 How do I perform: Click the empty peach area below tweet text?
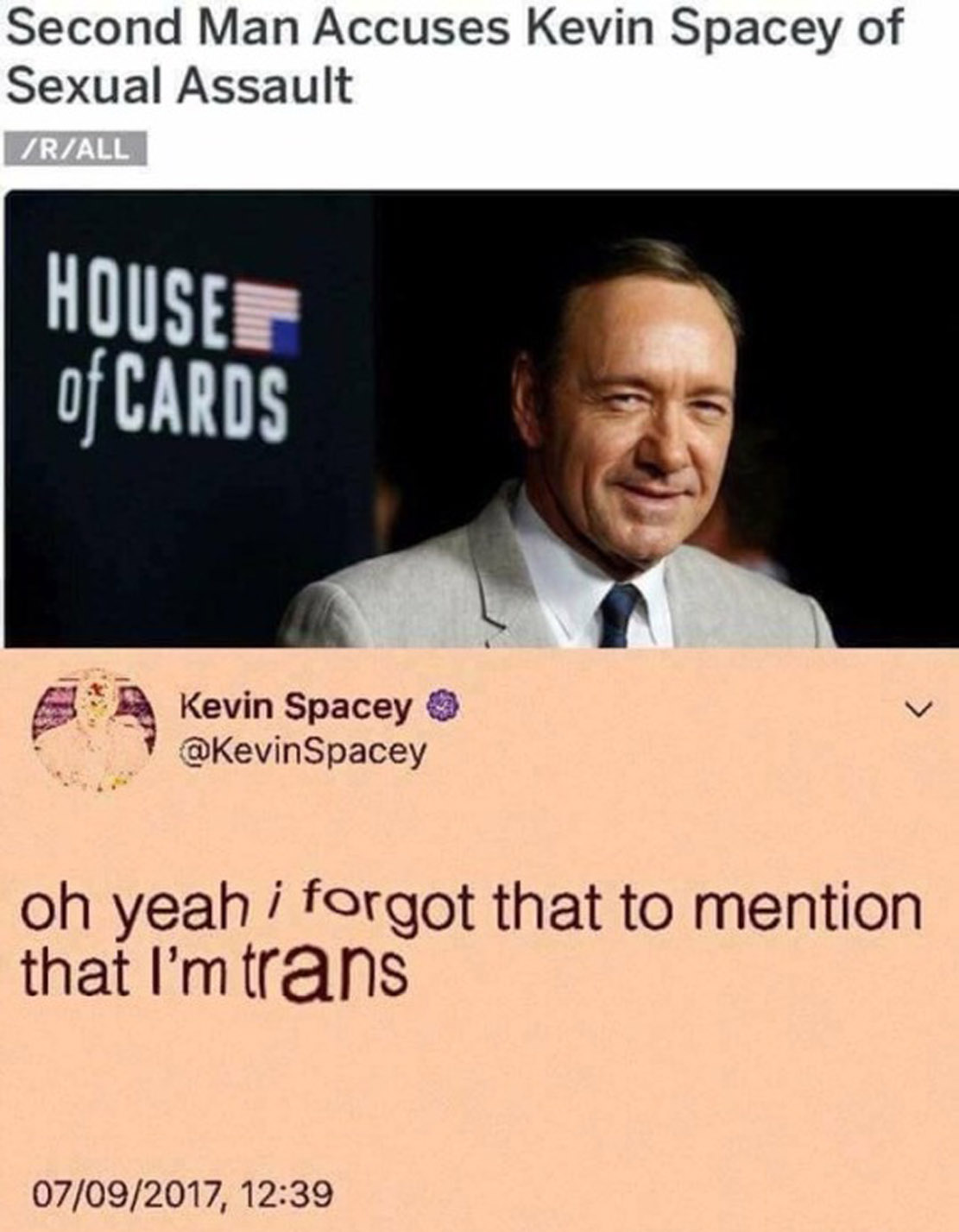point(479,1087)
